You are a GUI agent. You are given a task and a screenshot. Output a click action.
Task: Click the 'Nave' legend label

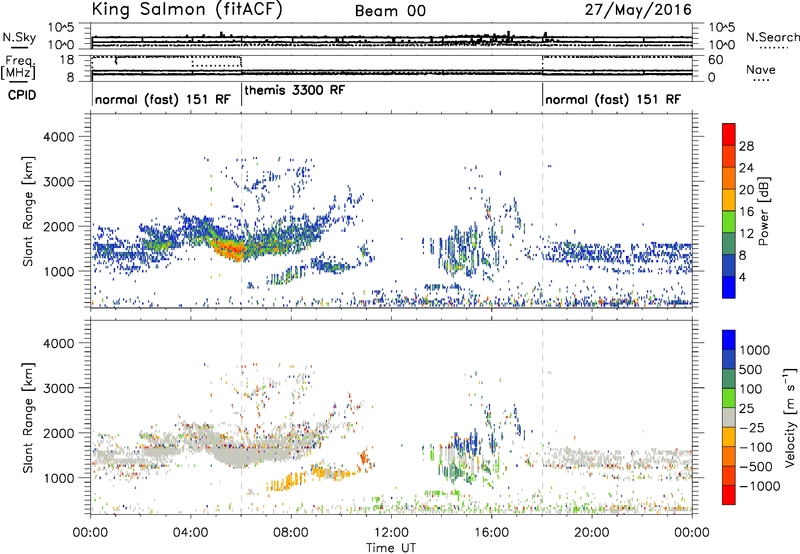click(761, 70)
